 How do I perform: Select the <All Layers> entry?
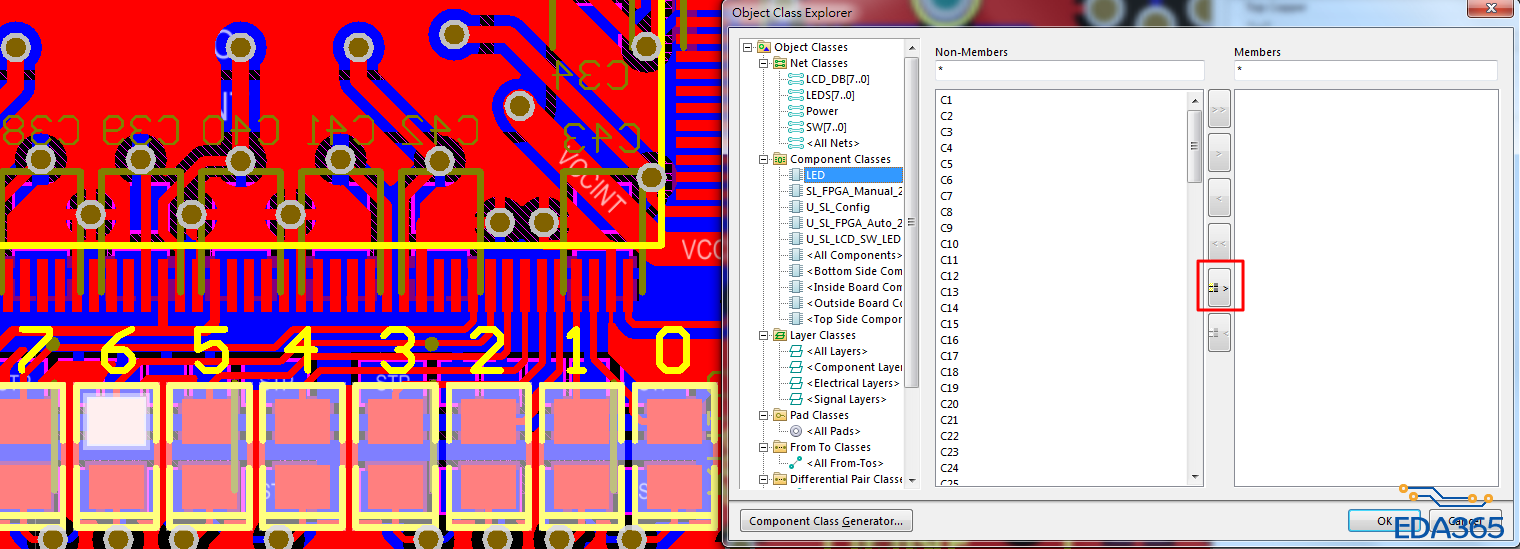[x=837, y=351]
